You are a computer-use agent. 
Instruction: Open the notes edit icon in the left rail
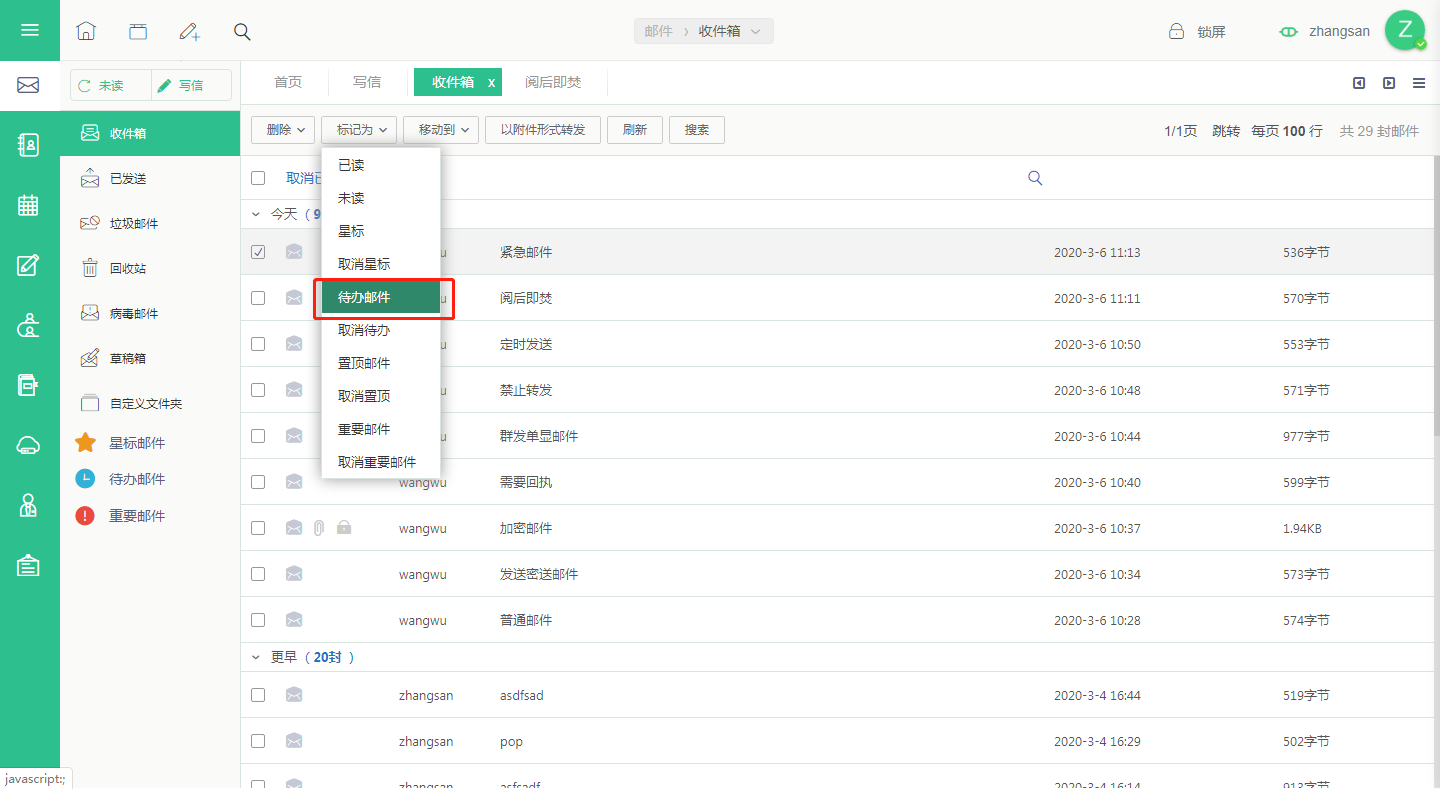[x=28, y=265]
